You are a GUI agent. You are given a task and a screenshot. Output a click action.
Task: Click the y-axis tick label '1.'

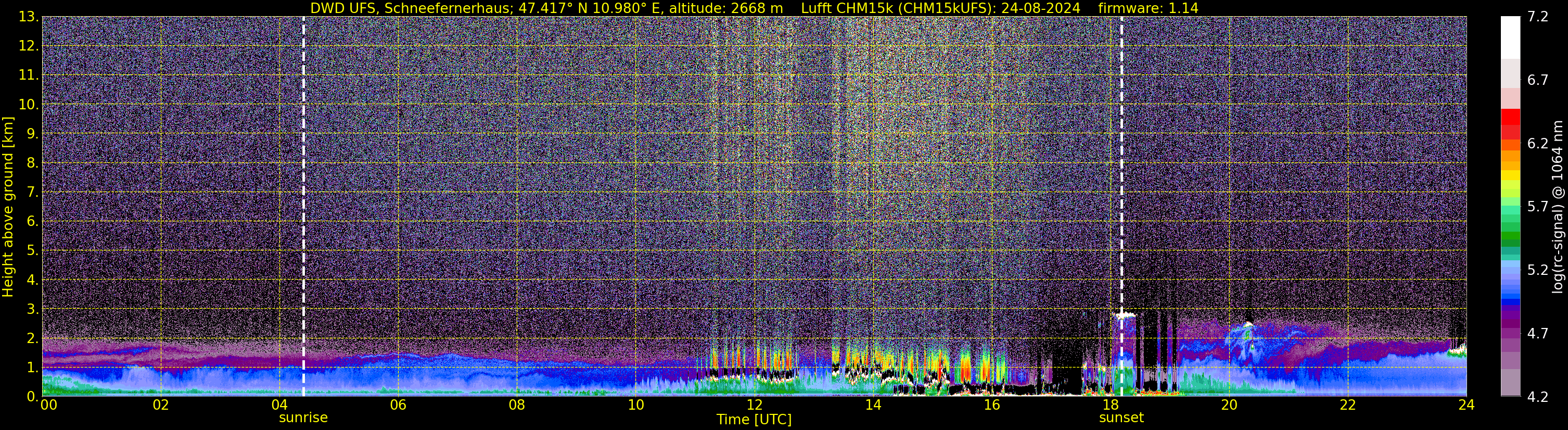pos(32,368)
